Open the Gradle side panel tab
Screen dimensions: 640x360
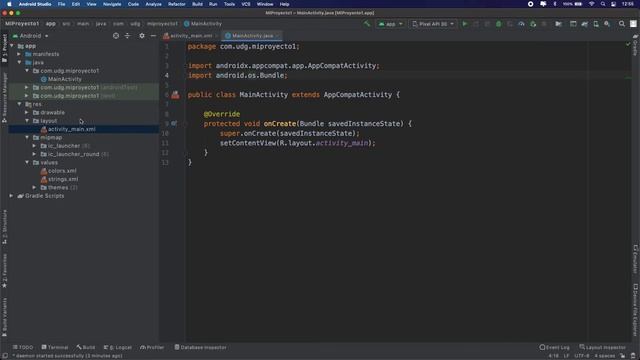[x=635, y=46]
